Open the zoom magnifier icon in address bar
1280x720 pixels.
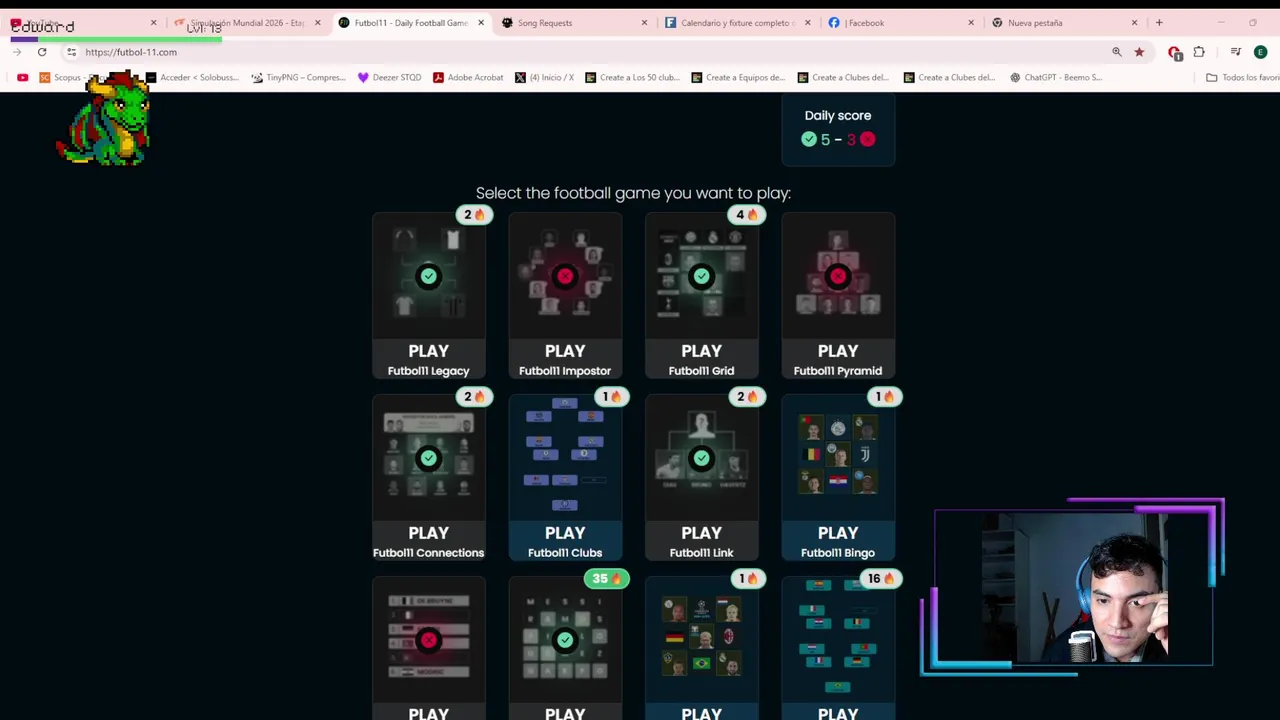(1117, 52)
